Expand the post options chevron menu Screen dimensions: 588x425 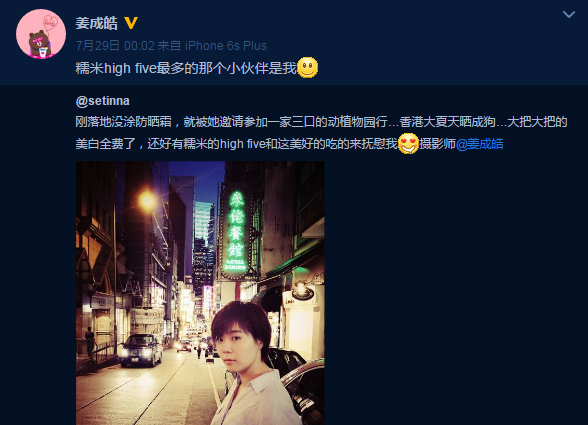click(569, 15)
